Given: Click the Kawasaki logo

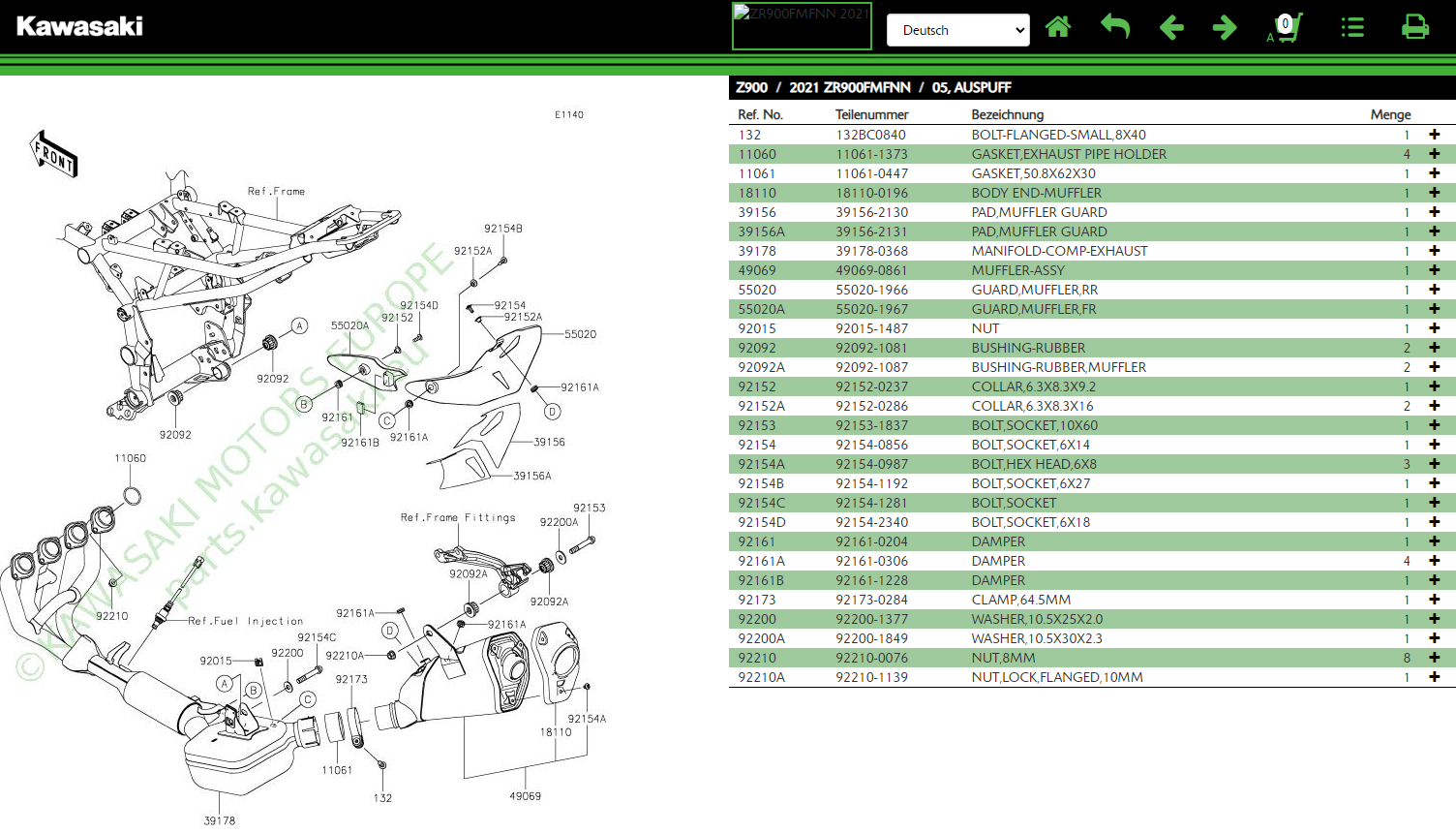Looking at the screenshot, I should pyautogui.click(x=79, y=26).
